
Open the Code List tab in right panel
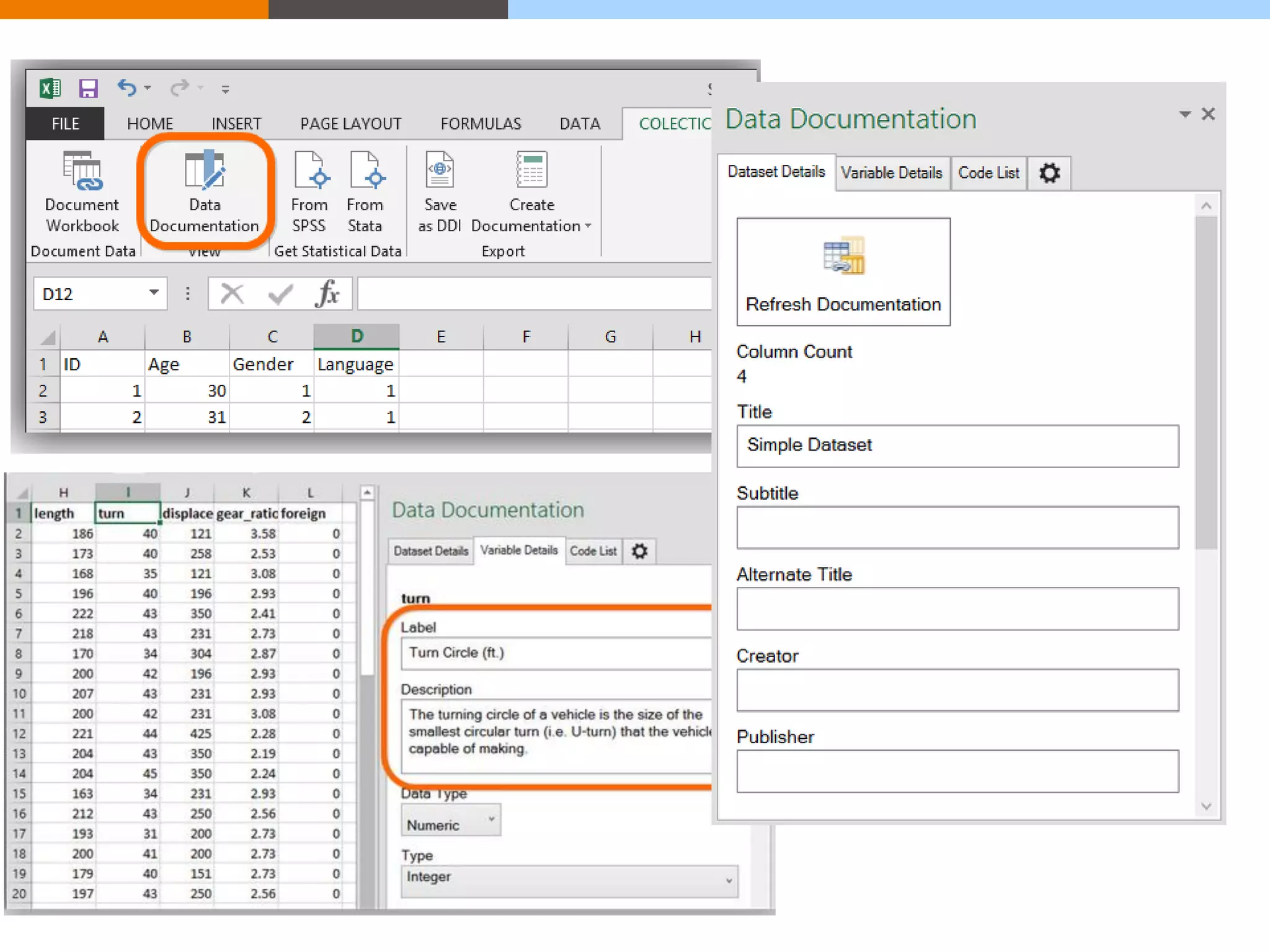click(x=988, y=173)
